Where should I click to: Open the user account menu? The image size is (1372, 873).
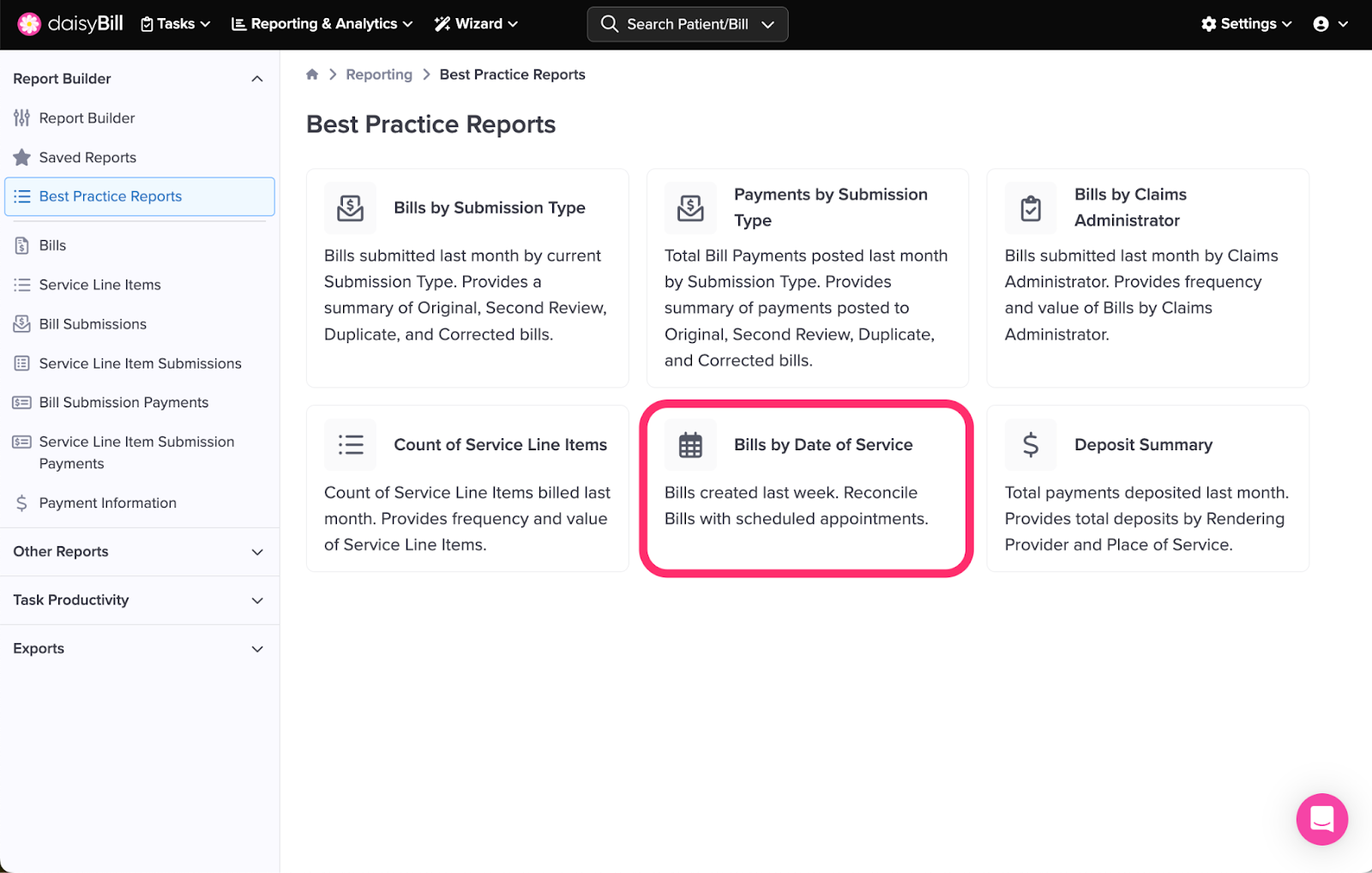pyautogui.click(x=1330, y=24)
